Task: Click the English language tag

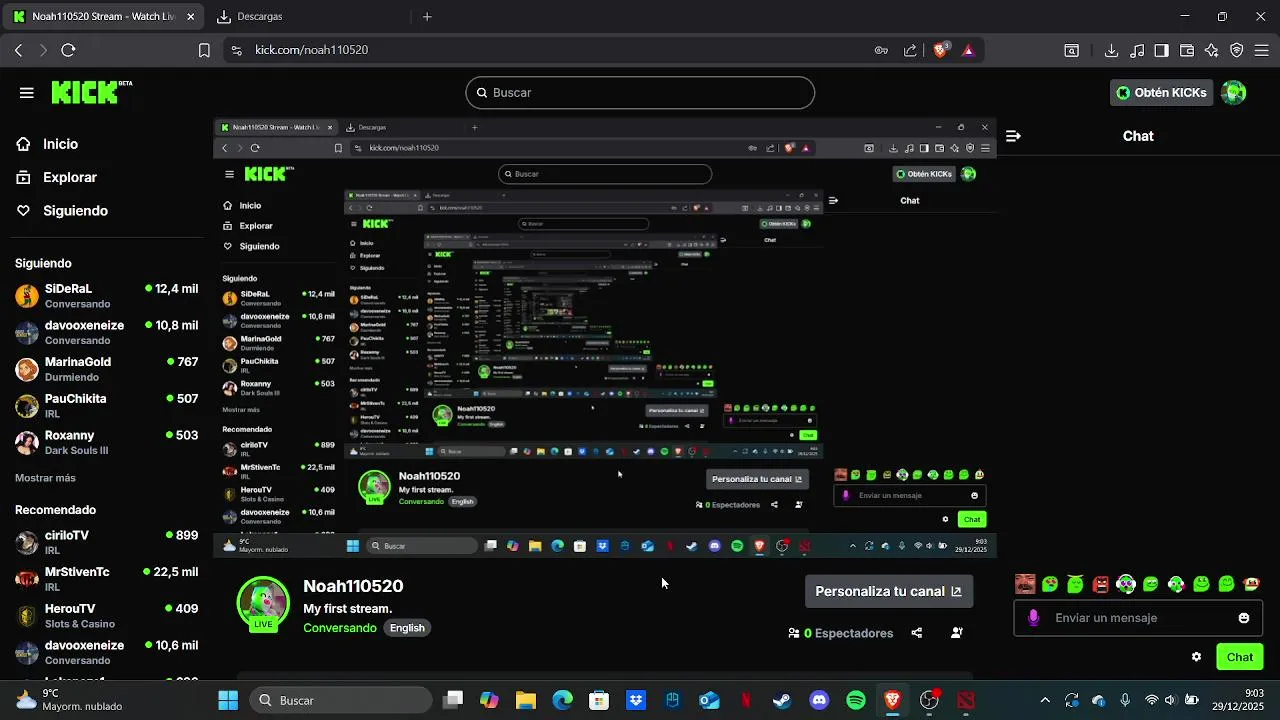Action: click(x=407, y=628)
